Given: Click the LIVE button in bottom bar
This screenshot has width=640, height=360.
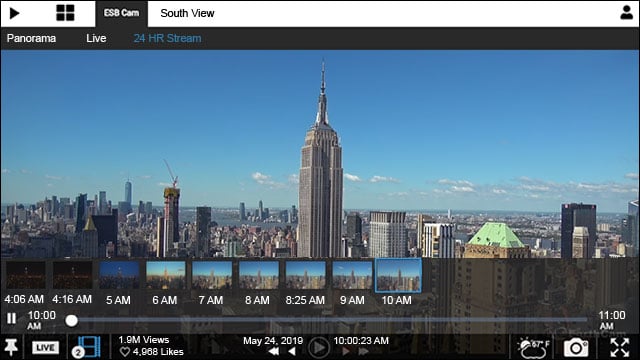Looking at the screenshot, I should click(x=45, y=348).
